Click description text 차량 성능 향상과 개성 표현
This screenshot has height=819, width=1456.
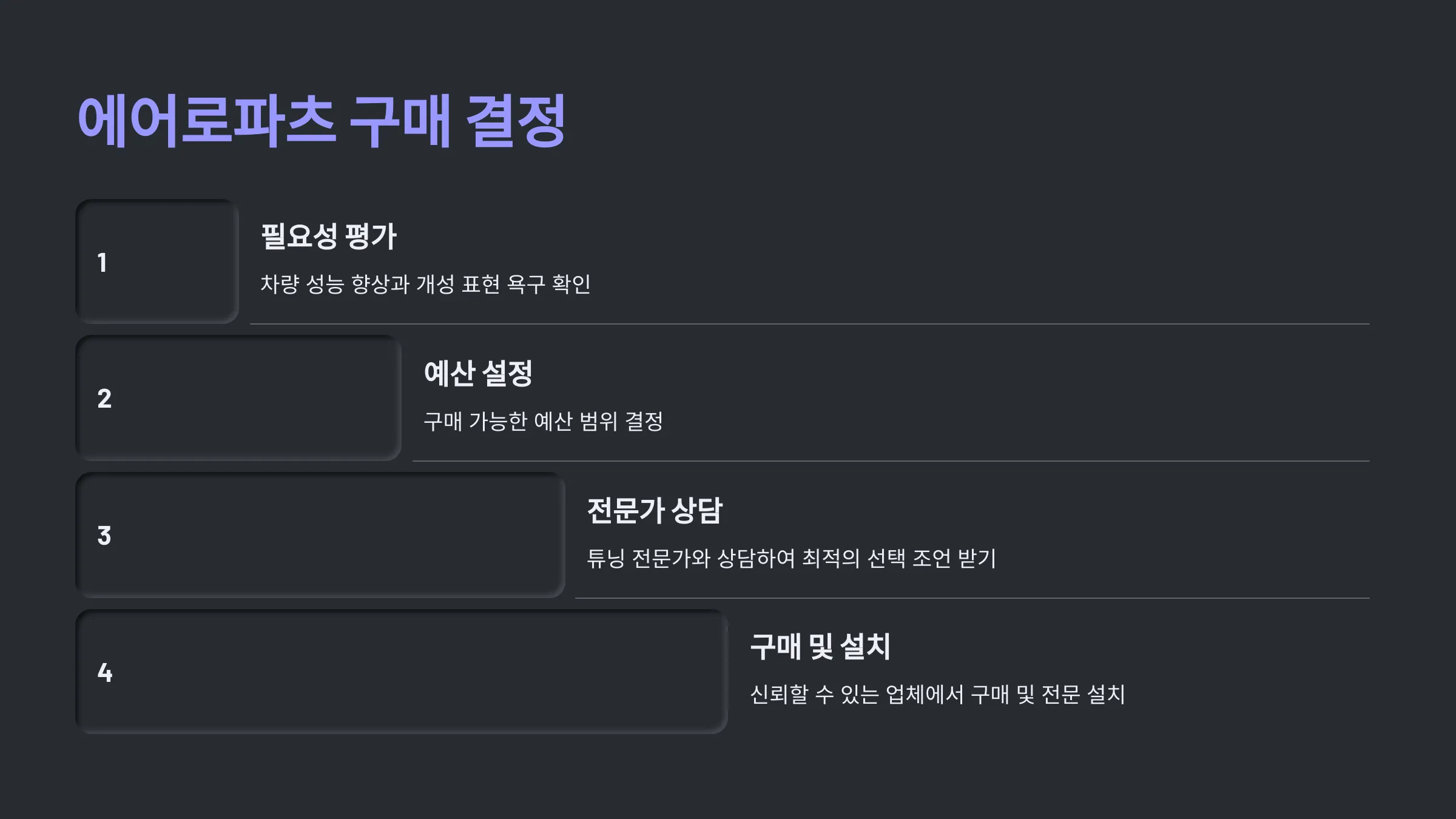(380, 284)
